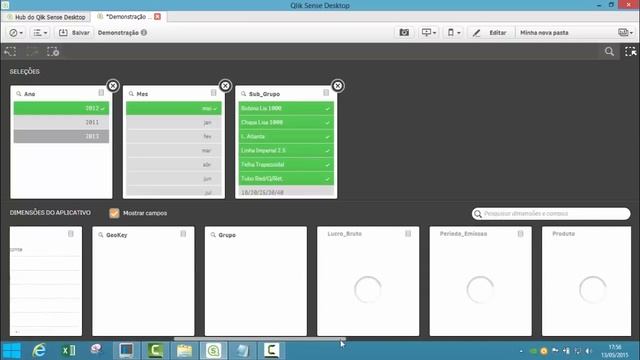Deselect L. Atlanta in Sub_Grupo
This screenshot has height=360, width=640.
click(286, 136)
